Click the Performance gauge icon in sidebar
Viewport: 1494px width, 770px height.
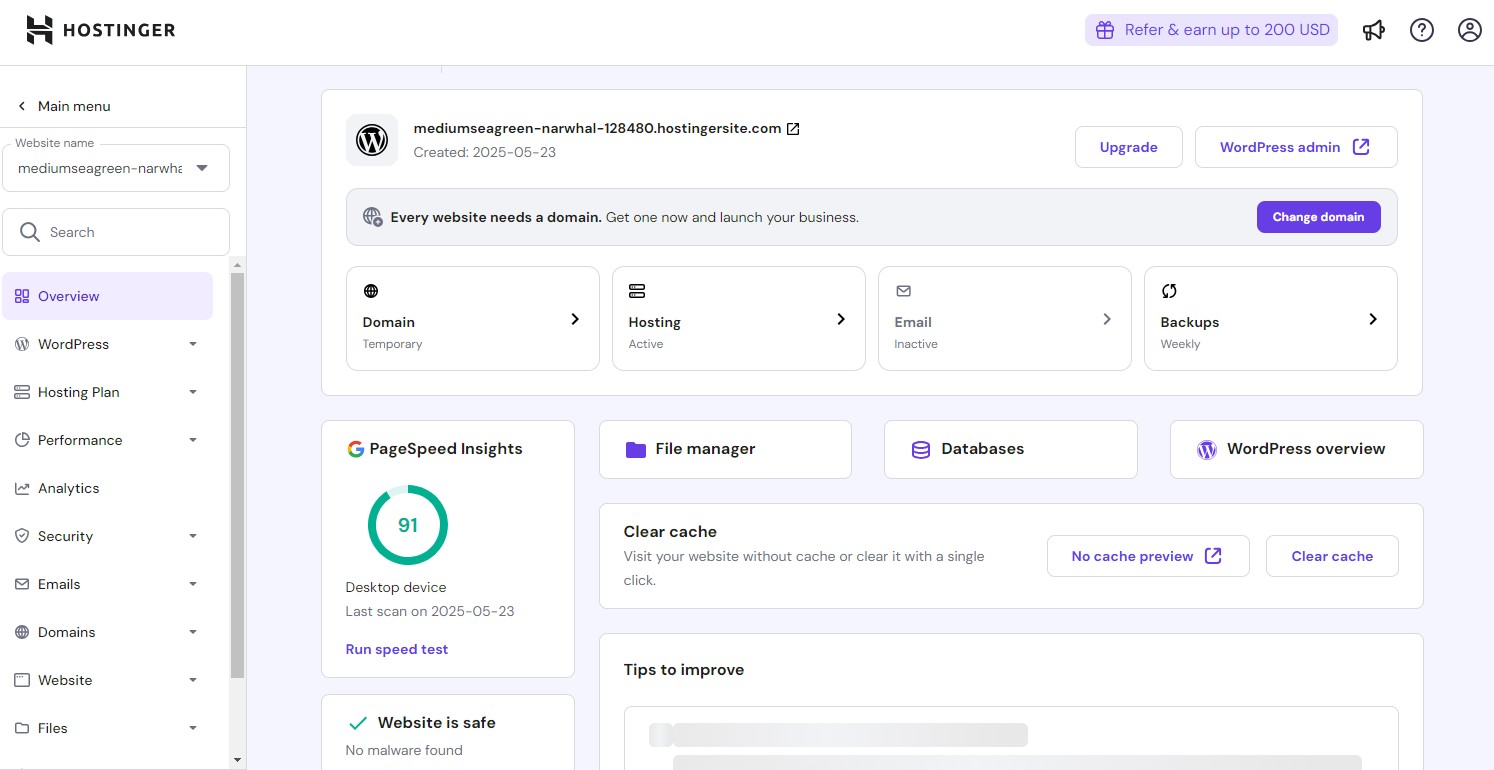click(22, 440)
